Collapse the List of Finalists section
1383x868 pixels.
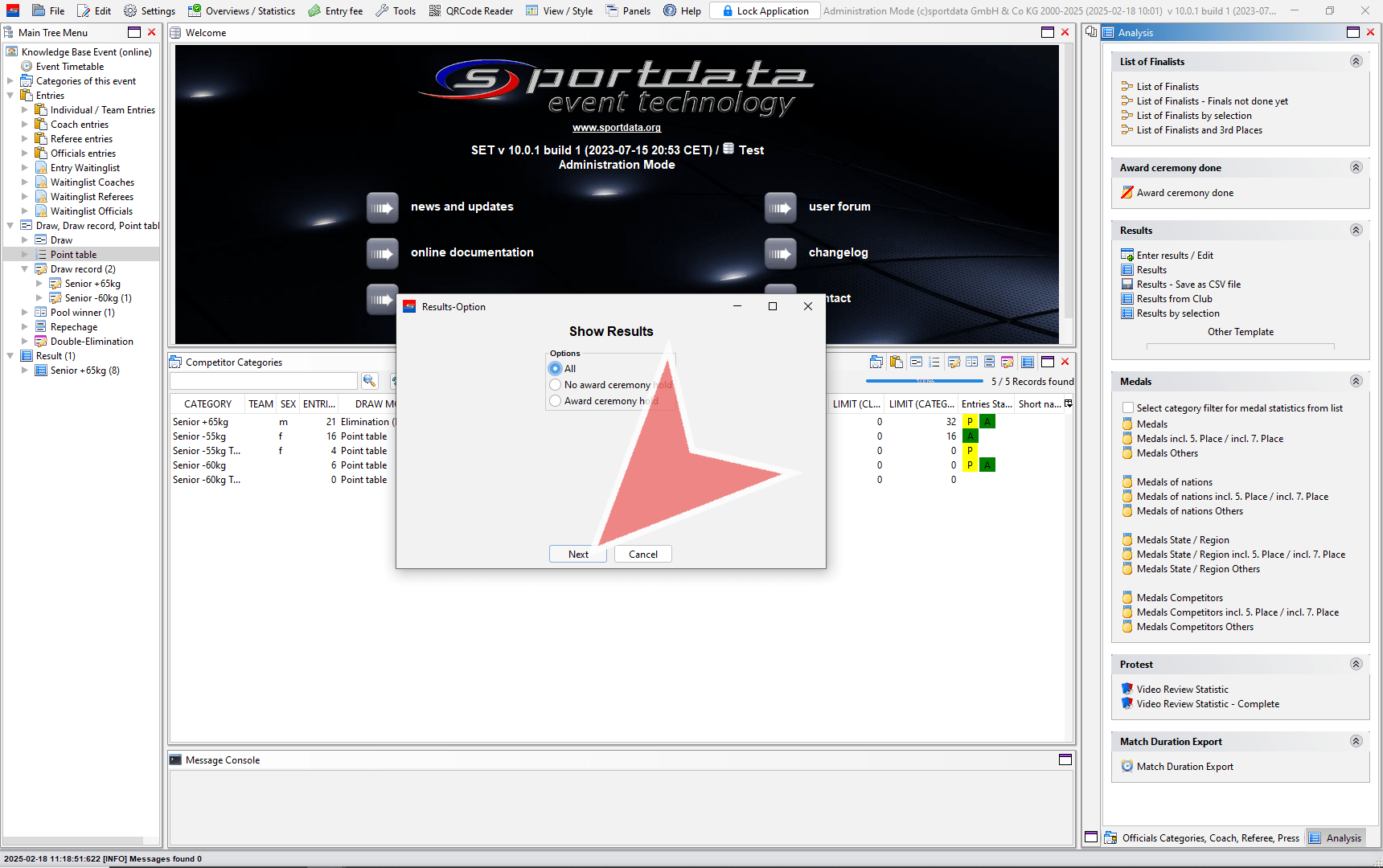(x=1356, y=62)
